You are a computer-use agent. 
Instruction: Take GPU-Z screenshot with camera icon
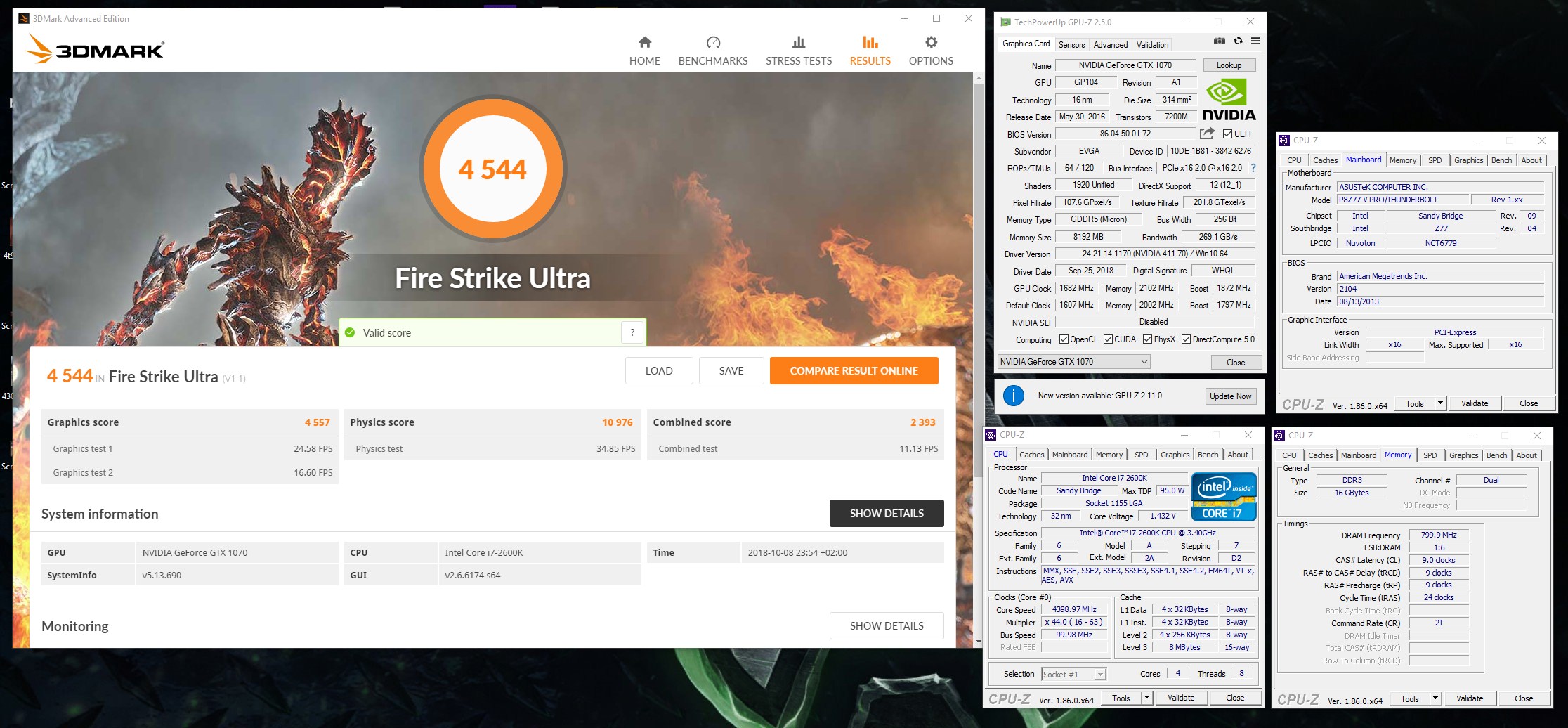[x=1220, y=41]
